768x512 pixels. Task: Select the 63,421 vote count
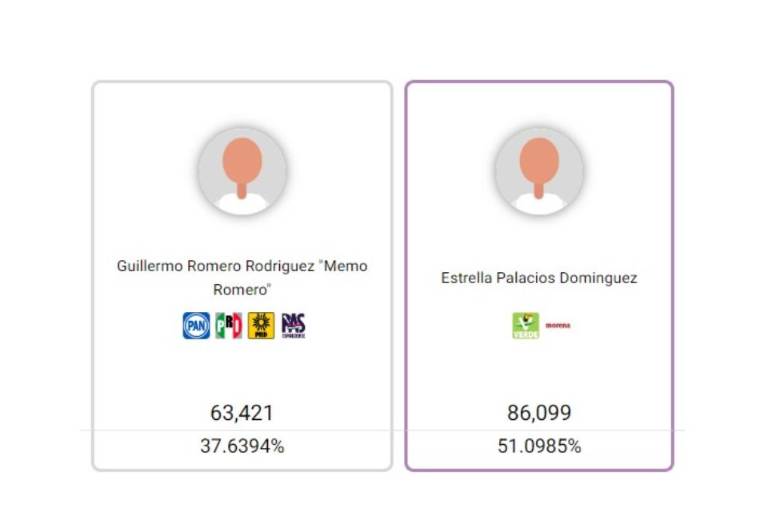(x=242, y=413)
